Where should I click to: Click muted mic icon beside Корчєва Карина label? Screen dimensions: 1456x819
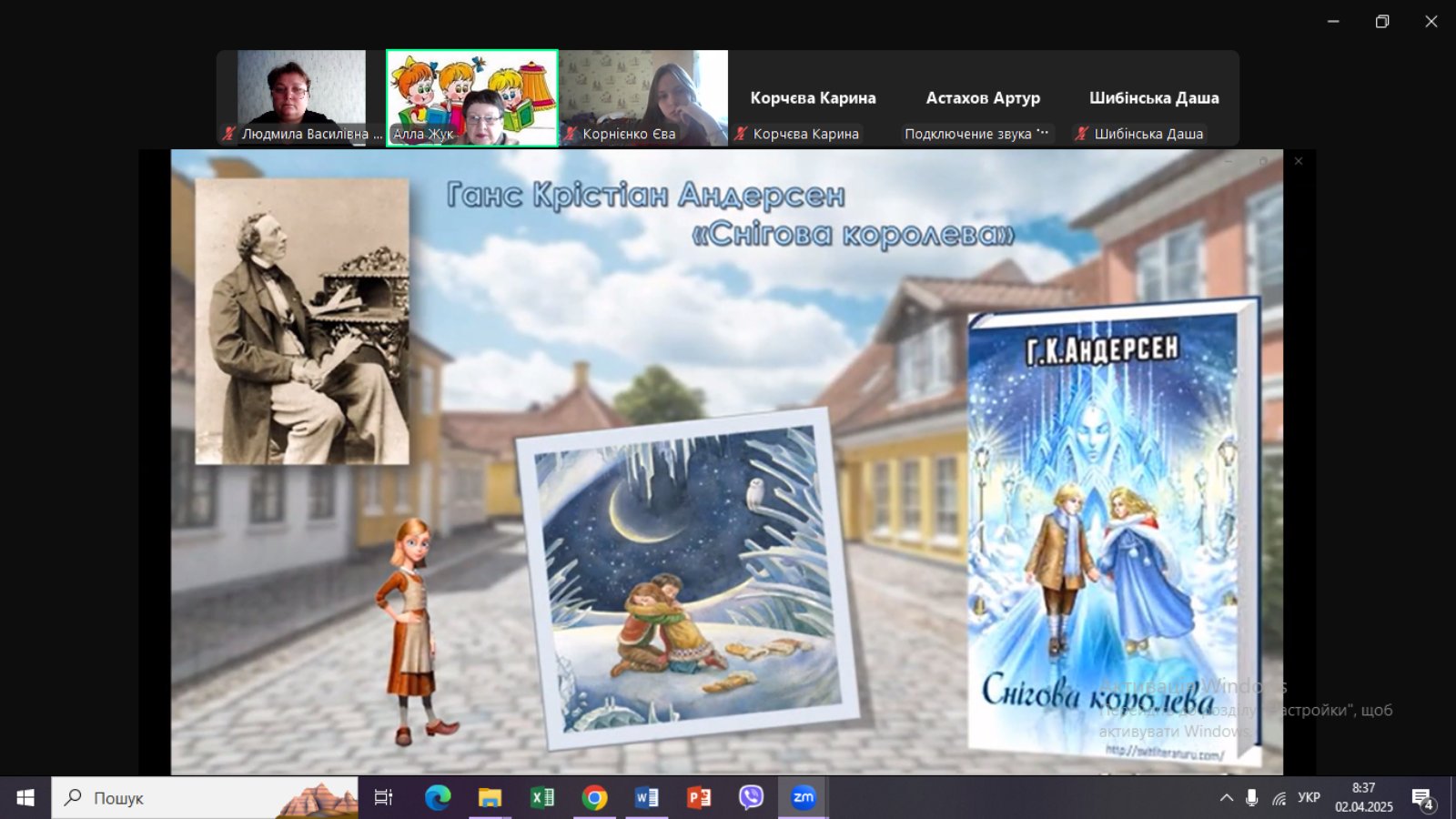[x=741, y=134]
